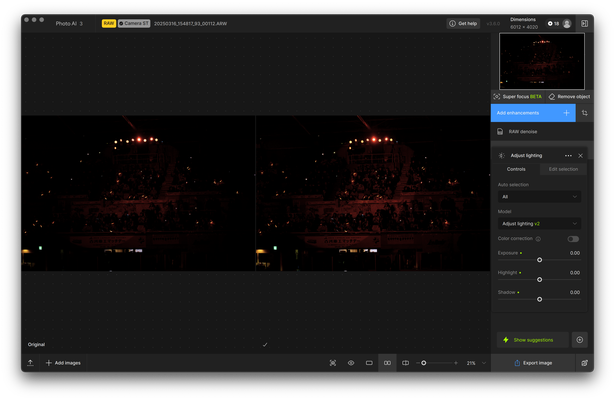The height and width of the screenshot is (400, 615).
Task: Click the RAW badge
Action: 109,24
